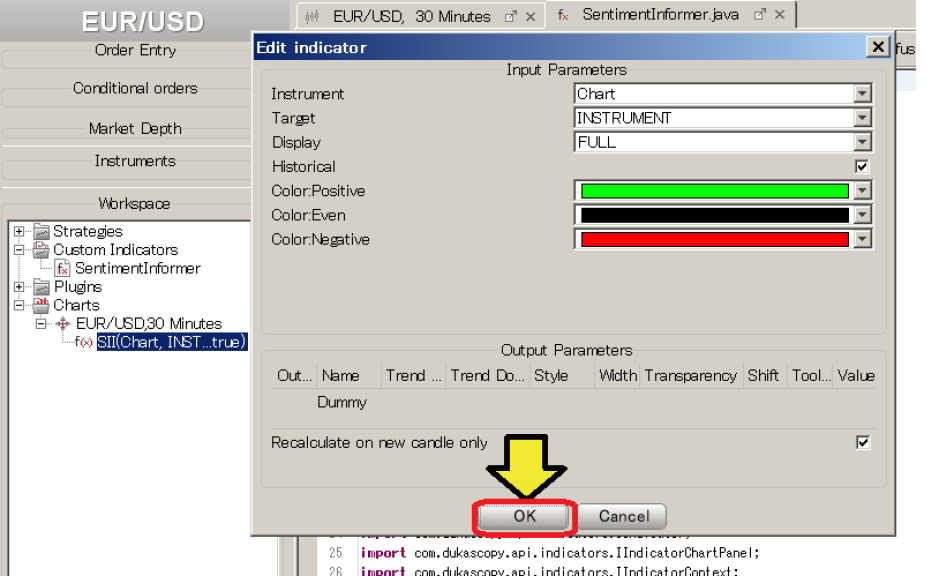Click the Value column header
This screenshot has width=939, height=576.
coord(855,375)
